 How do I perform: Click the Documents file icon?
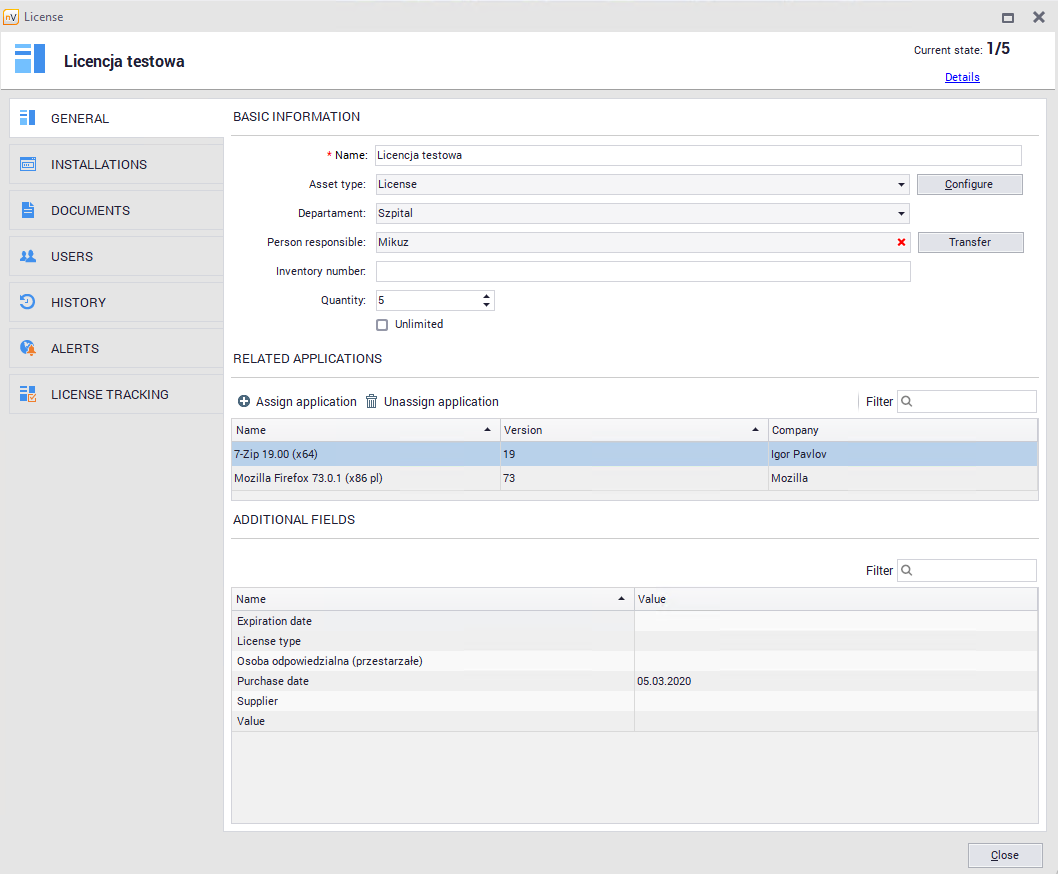coord(28,210)
